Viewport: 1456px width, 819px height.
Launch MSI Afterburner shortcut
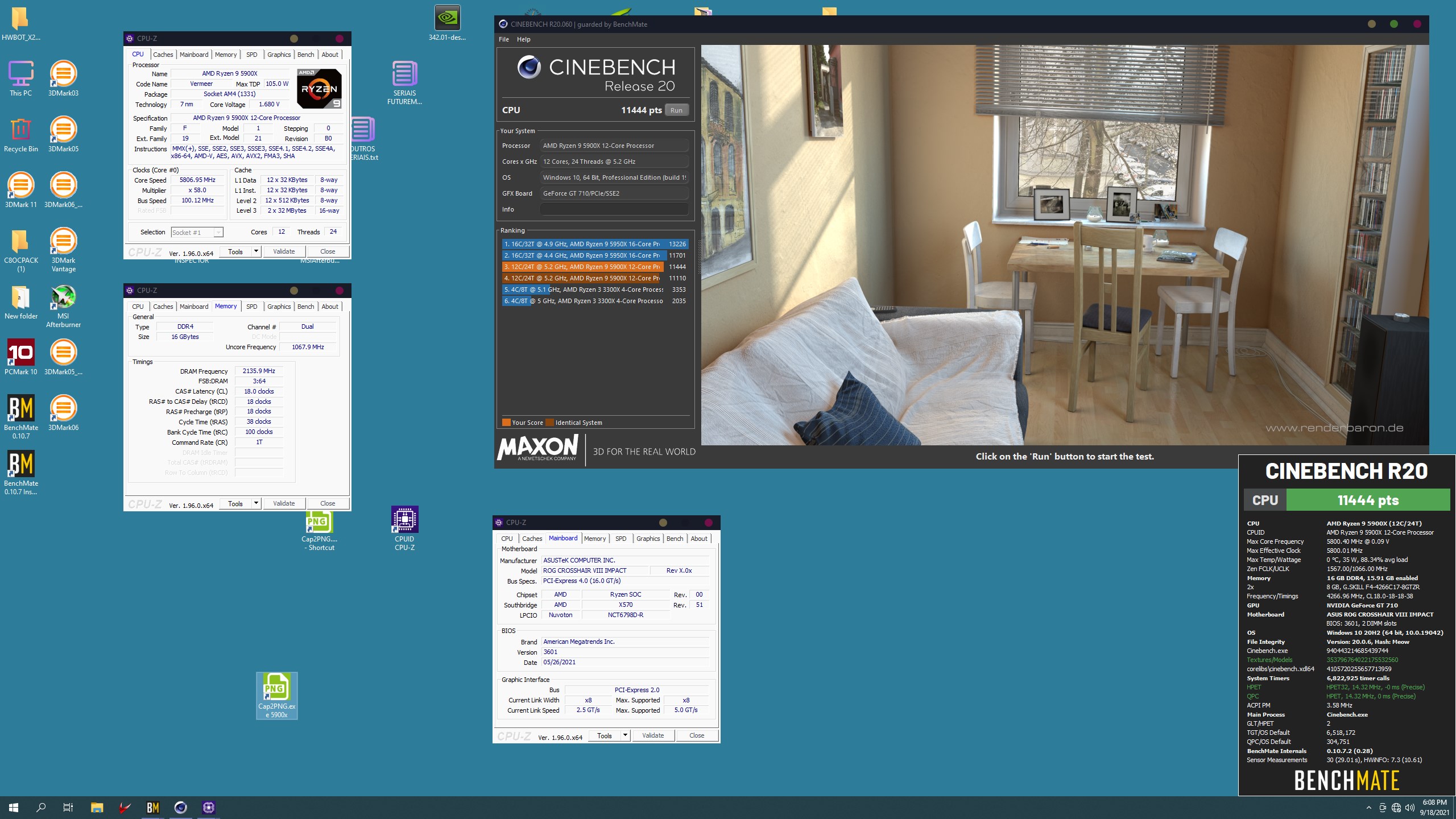(x=63, y=306)
